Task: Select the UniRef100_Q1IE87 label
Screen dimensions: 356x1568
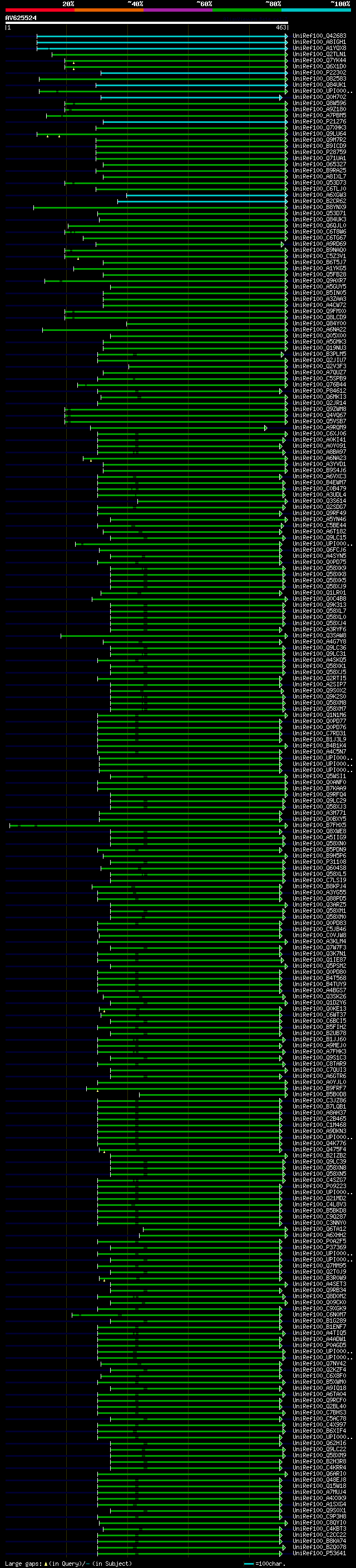Action: [319, 960]
